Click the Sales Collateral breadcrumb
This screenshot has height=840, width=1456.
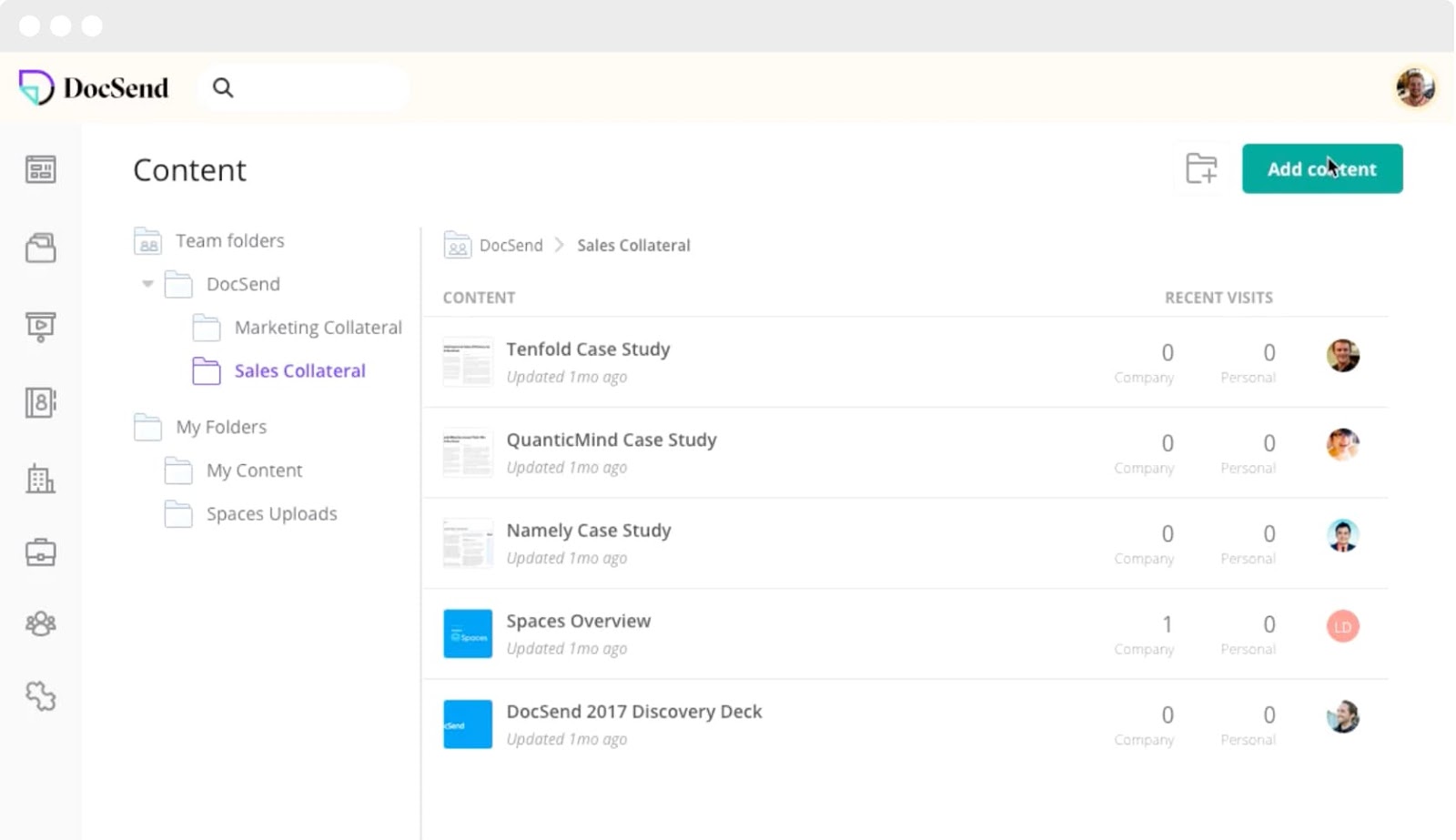click(633, 245)
